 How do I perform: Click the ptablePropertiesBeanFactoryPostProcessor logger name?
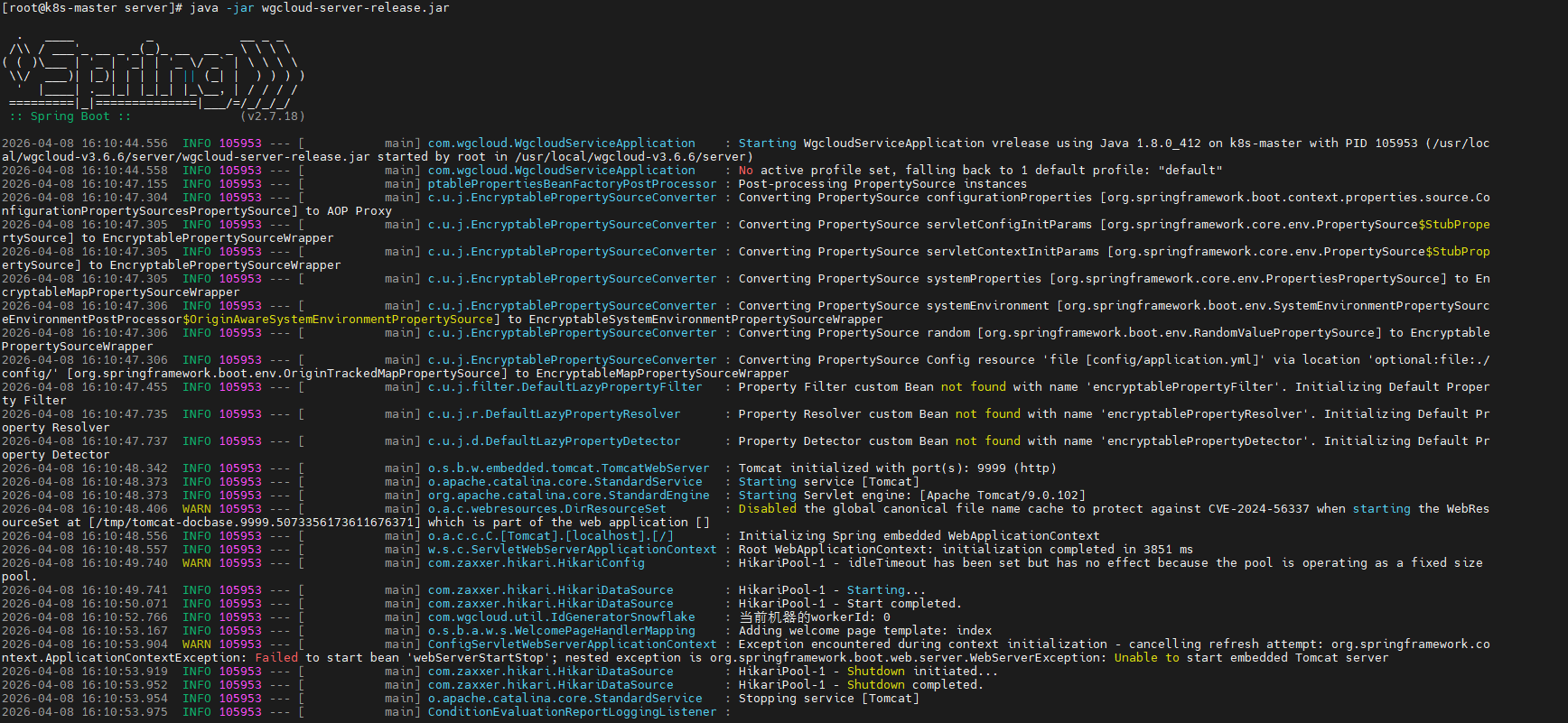click(572, 184)
